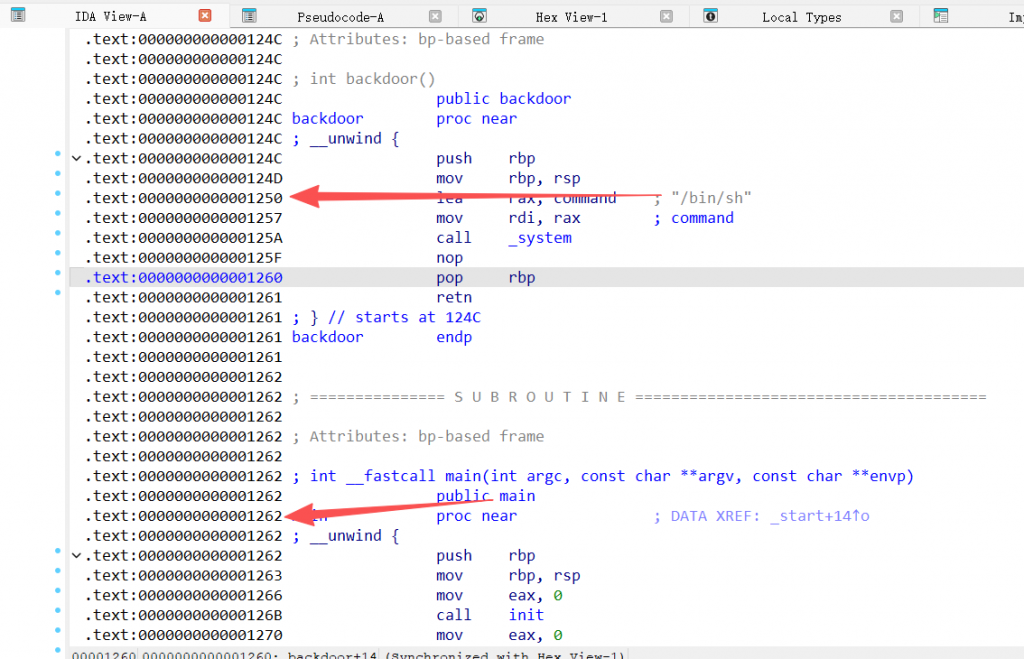The image size is (1024, 659).
Task: Click the Hex View-1 tab icon
Action: (479, 16)
